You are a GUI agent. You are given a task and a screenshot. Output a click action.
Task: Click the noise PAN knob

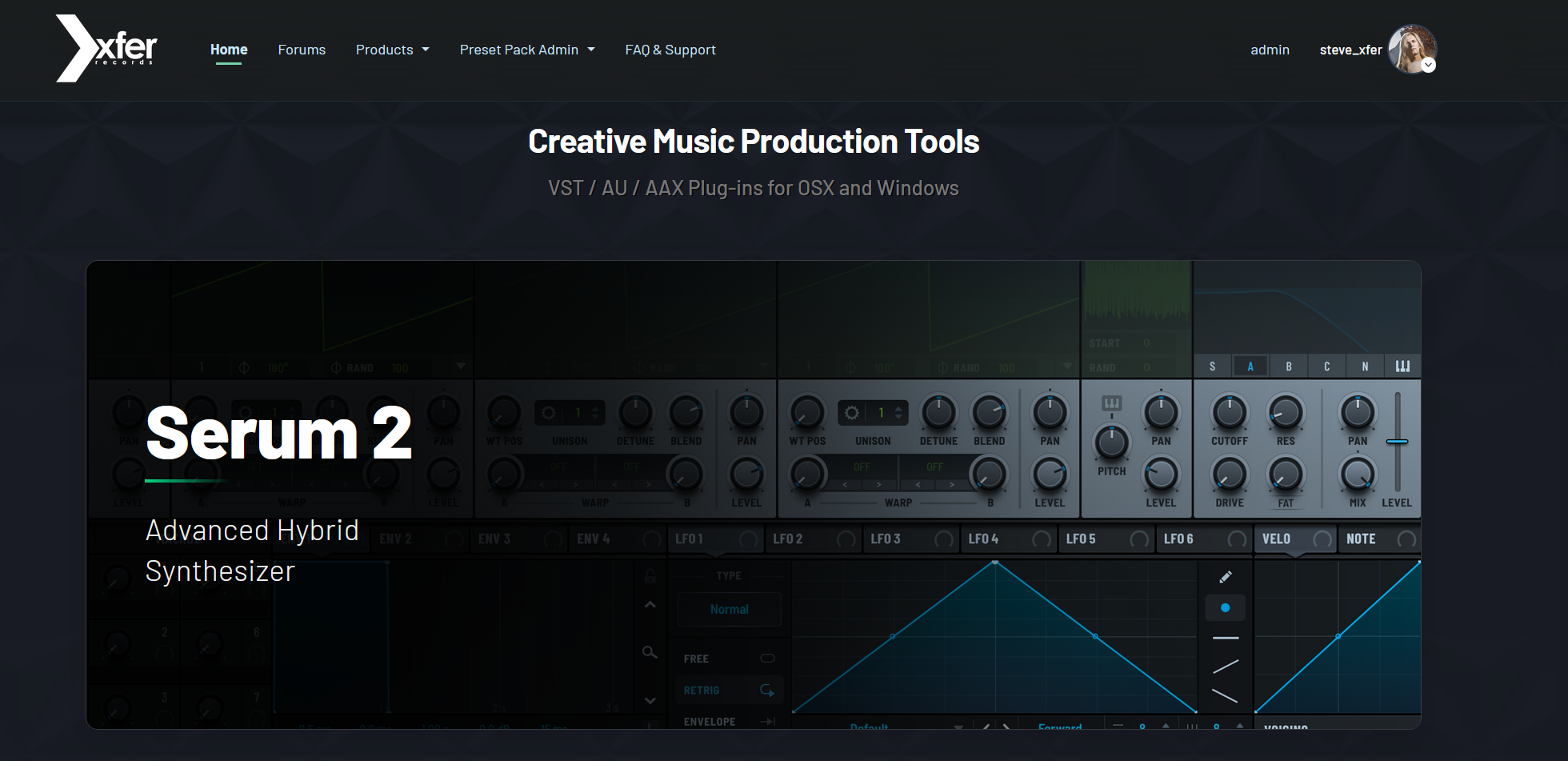point(1161,412)
